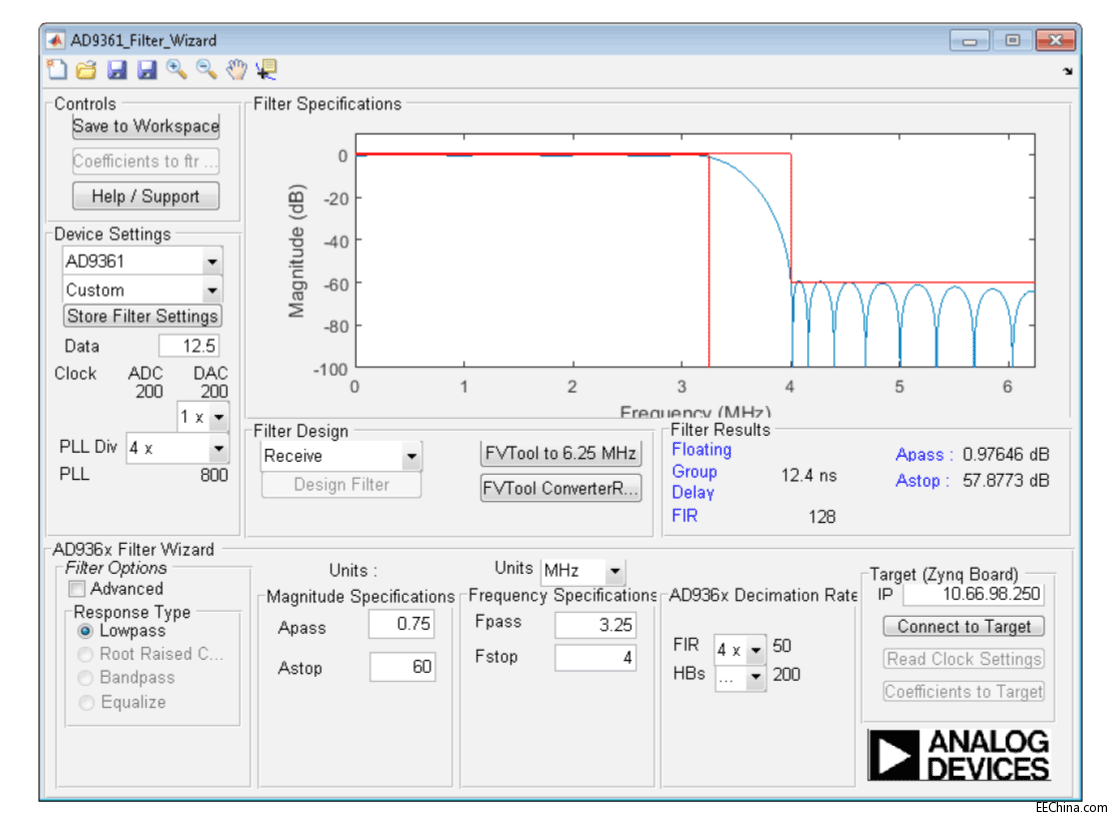Click Coefficients to Target button
The image size is (1114, 821).
963,692
